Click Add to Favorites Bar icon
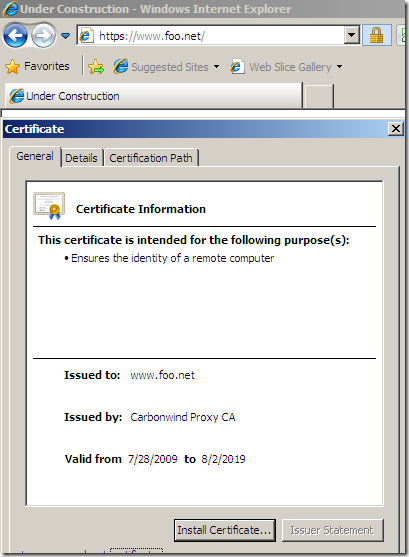The width and height of the screenshot is (409, 557). pyautogui.click(x=96, y=67)
